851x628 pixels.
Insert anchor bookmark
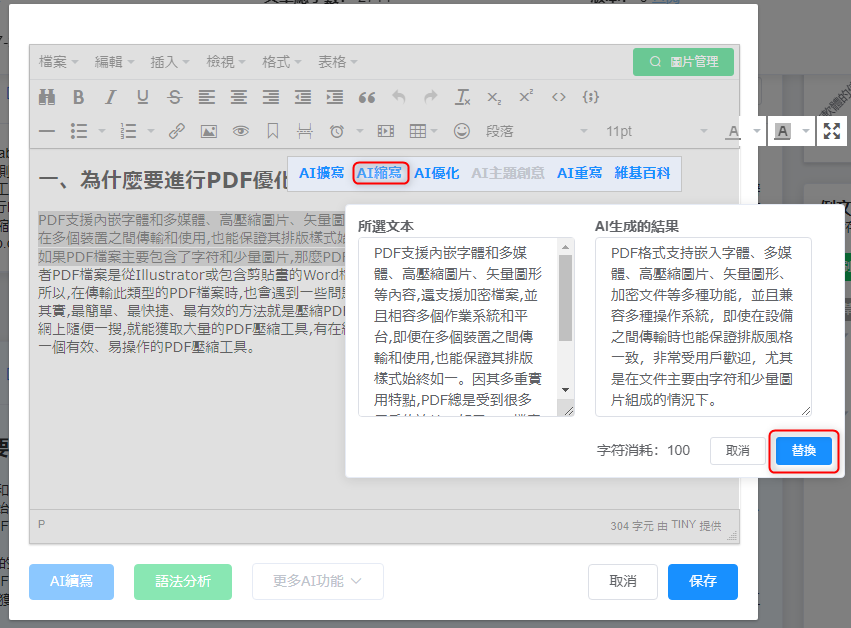[x=273, y=131]
